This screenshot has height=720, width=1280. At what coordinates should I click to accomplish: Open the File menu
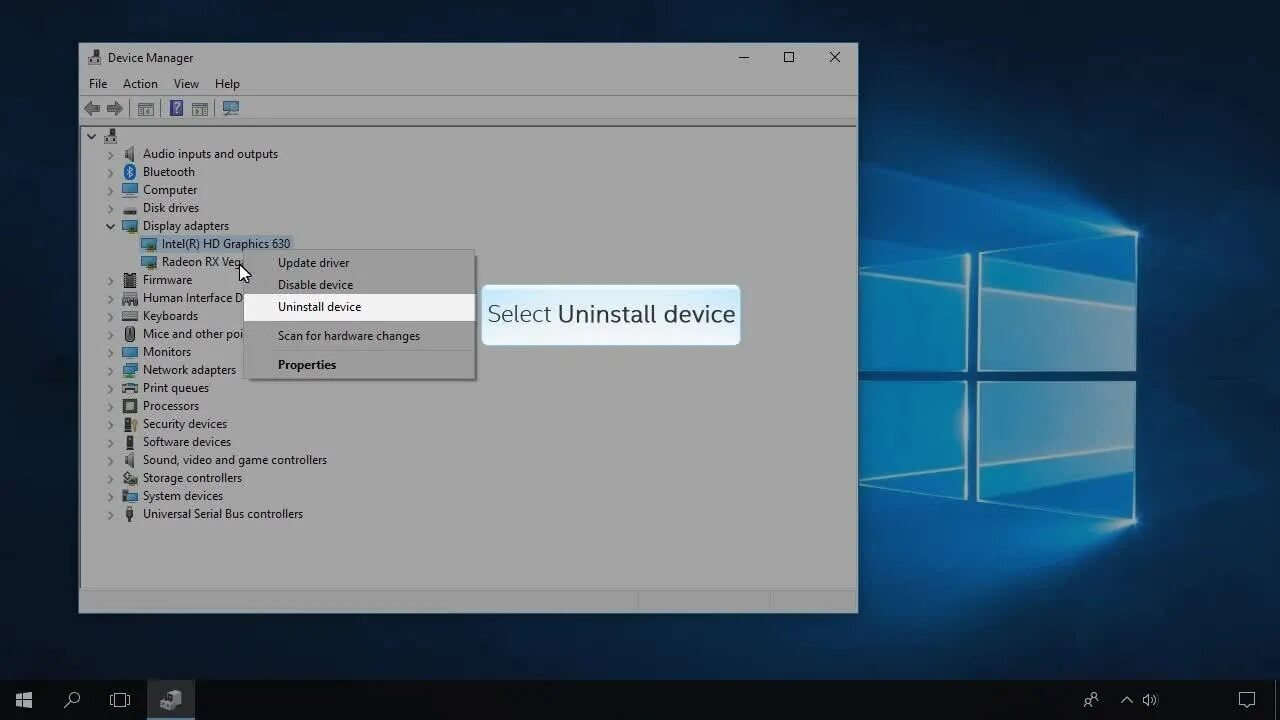click(98, 84)
